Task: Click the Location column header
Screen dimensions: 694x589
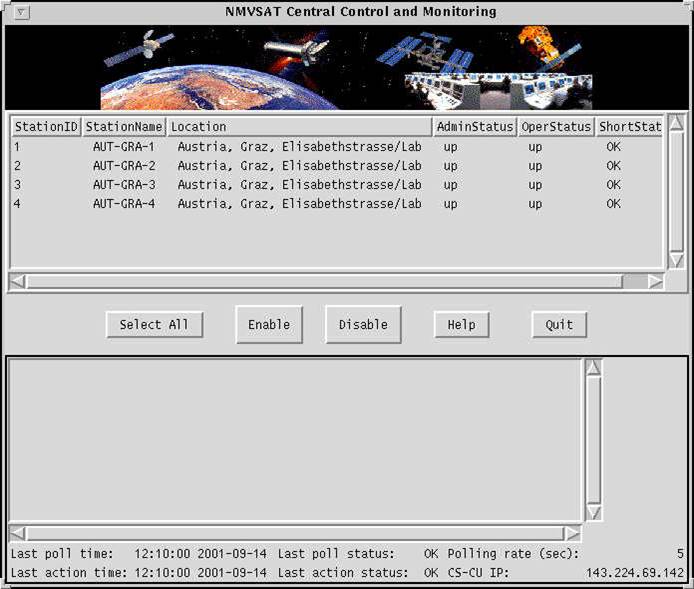Action: pyautogui.click(x=299, y=127)
